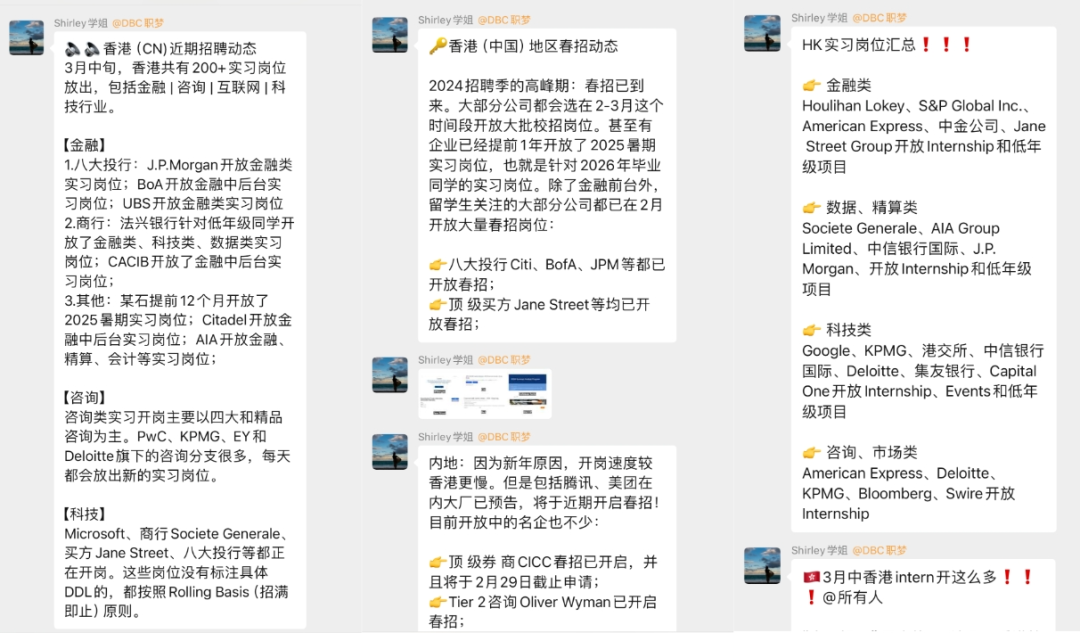Click @DBC职梦 tag above 近期招聘动态 message

138,23
